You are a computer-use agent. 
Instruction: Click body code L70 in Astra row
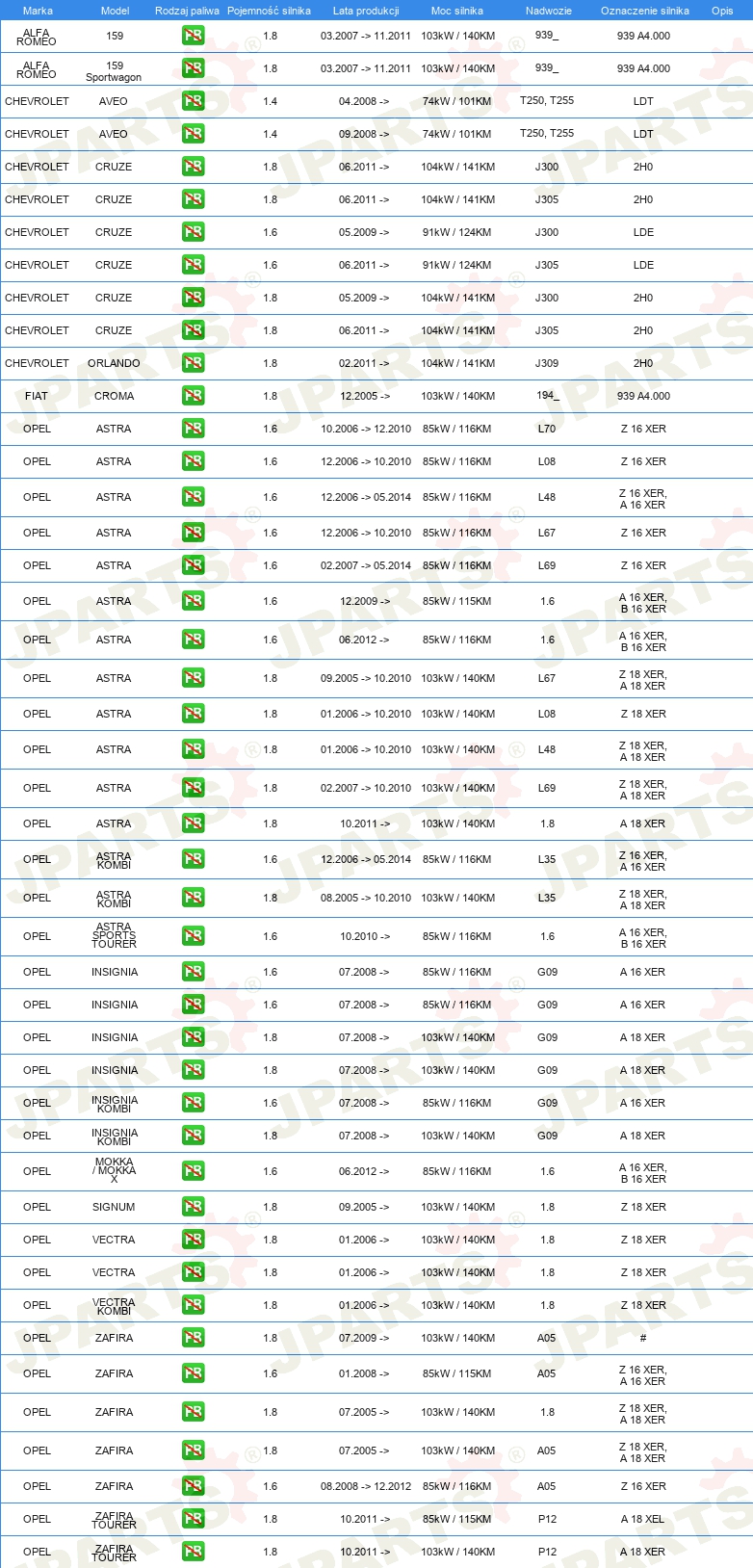[x=547, y=429]
